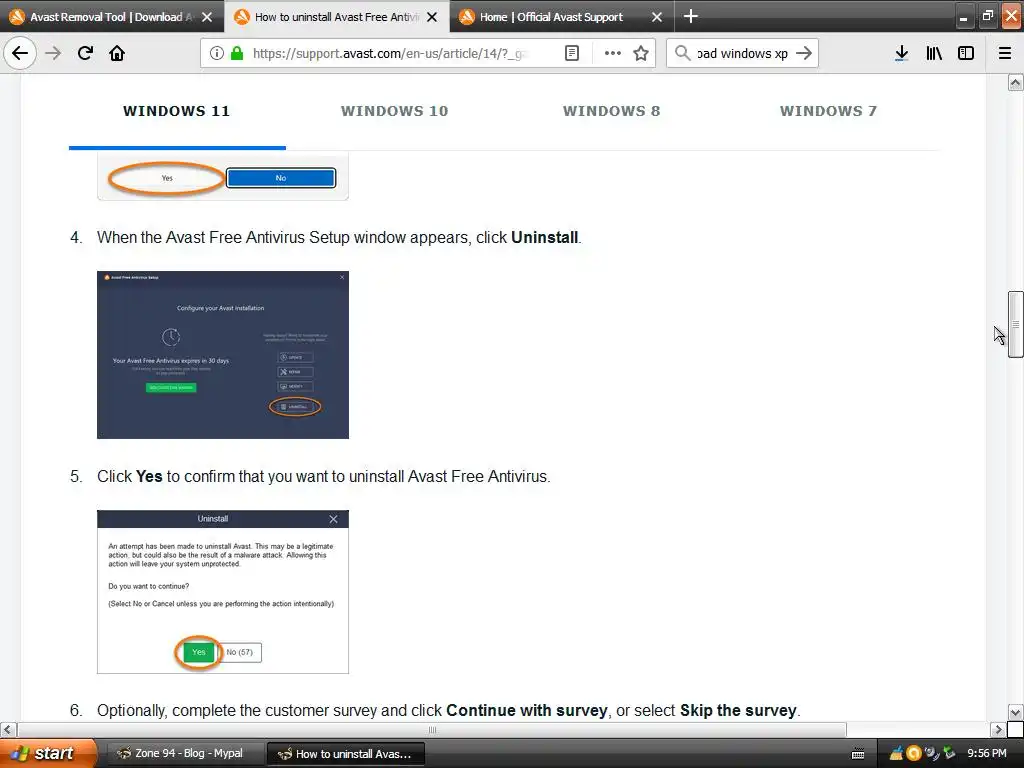Open the on-screen keyboard taskbar icon
Viewport: 1024px width, 768px height.
[x=858, y=754]
